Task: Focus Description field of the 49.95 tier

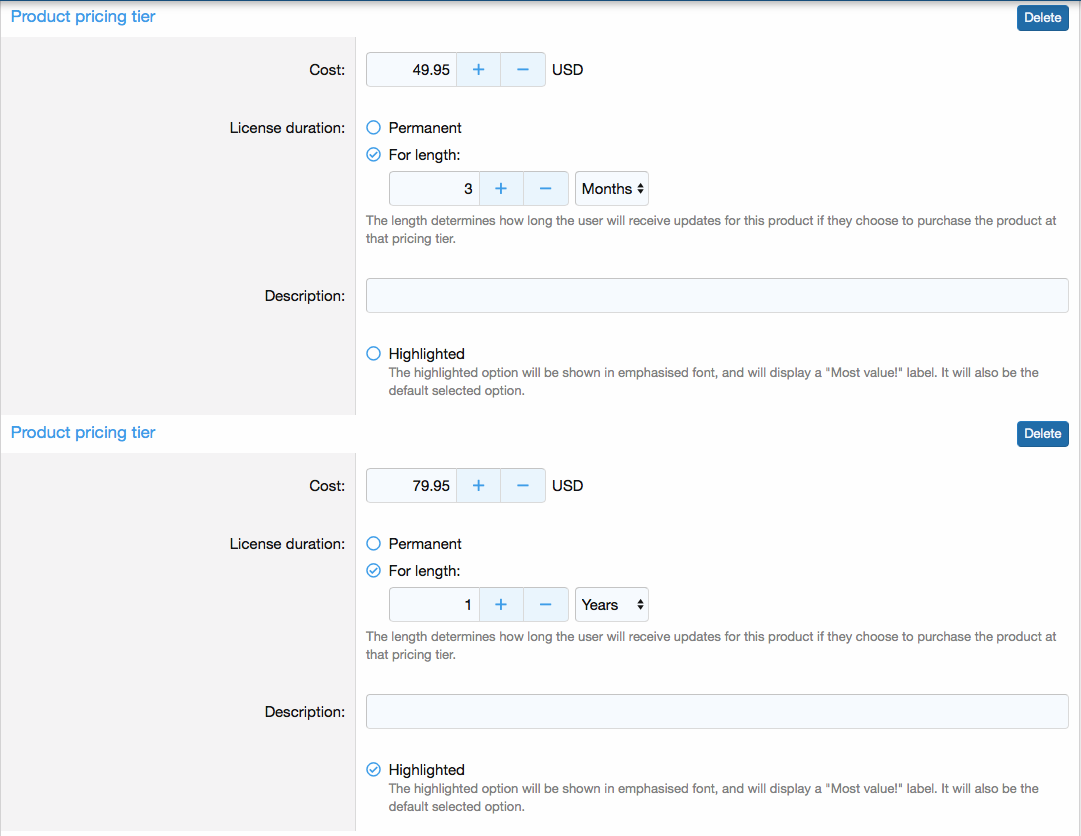Action: click(717, 296)
